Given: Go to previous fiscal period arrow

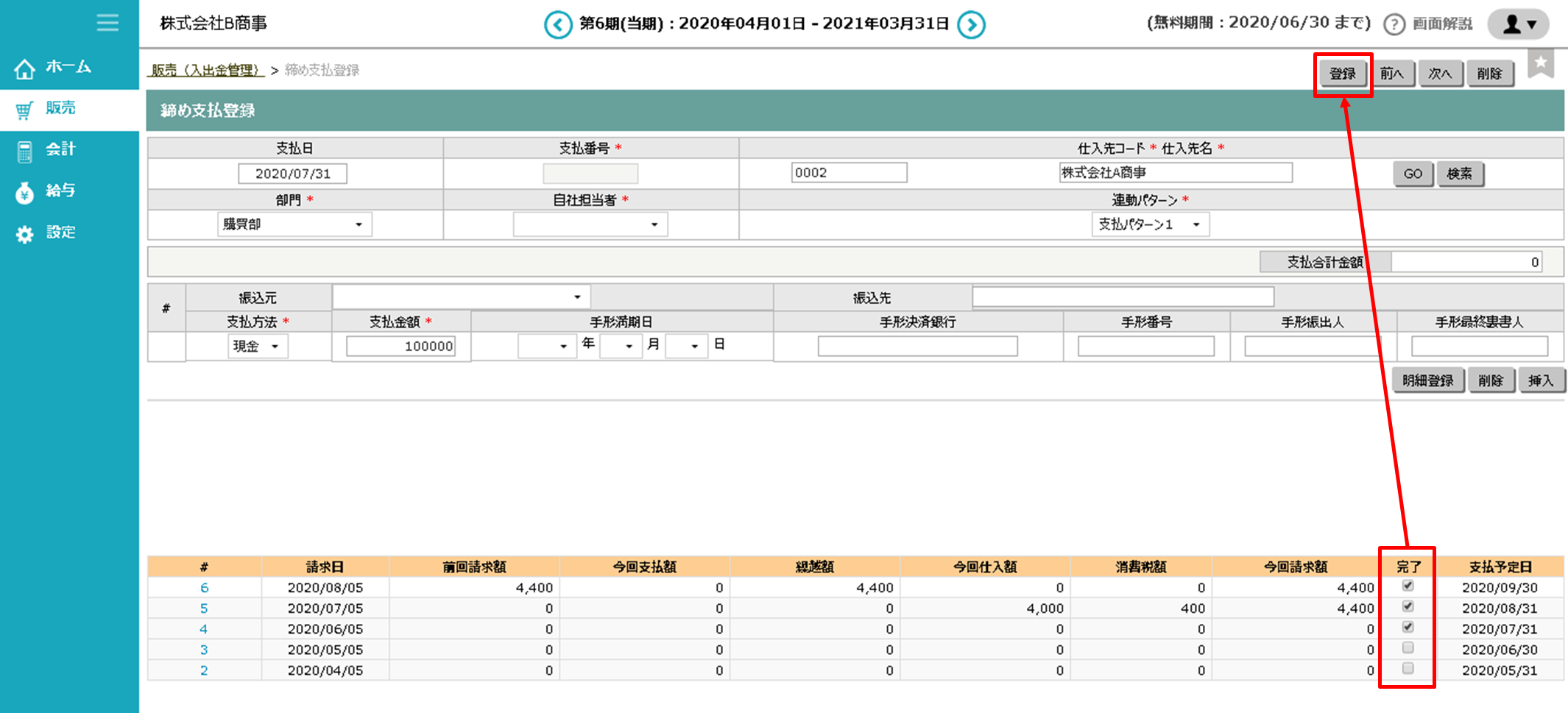Looking at the screenshot, I should (x=558, y=25).
